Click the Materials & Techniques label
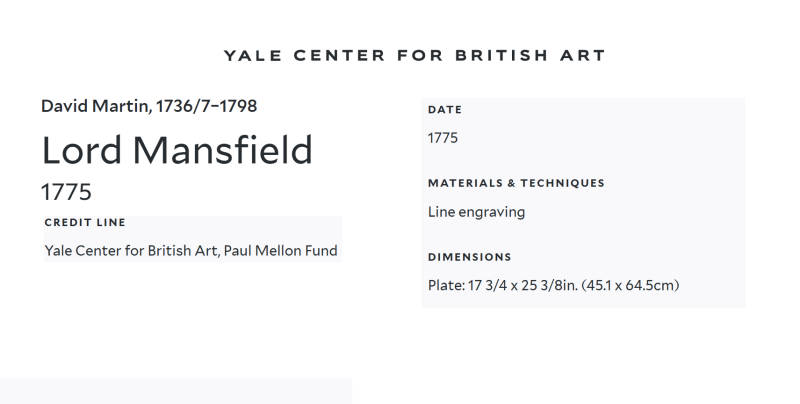This screenshot has width=800, height=404. click(x=516, y=183)
